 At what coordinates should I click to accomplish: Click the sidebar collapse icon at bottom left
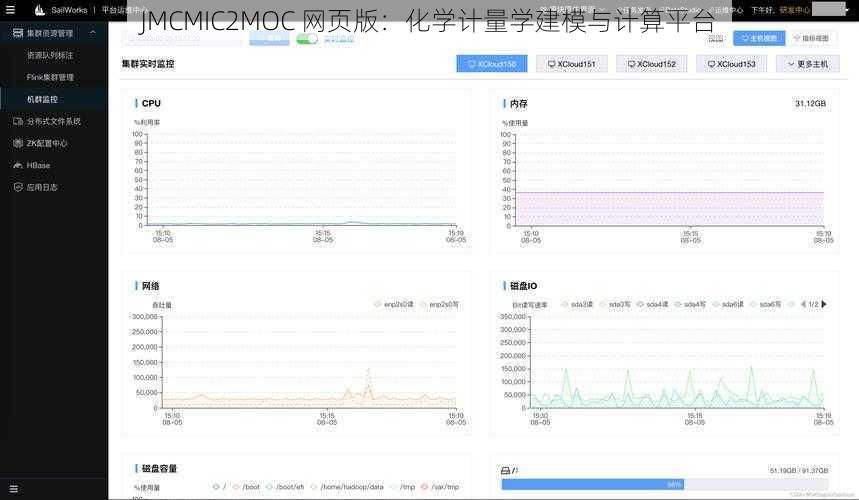pyautogui.click(x=14, y=489)
